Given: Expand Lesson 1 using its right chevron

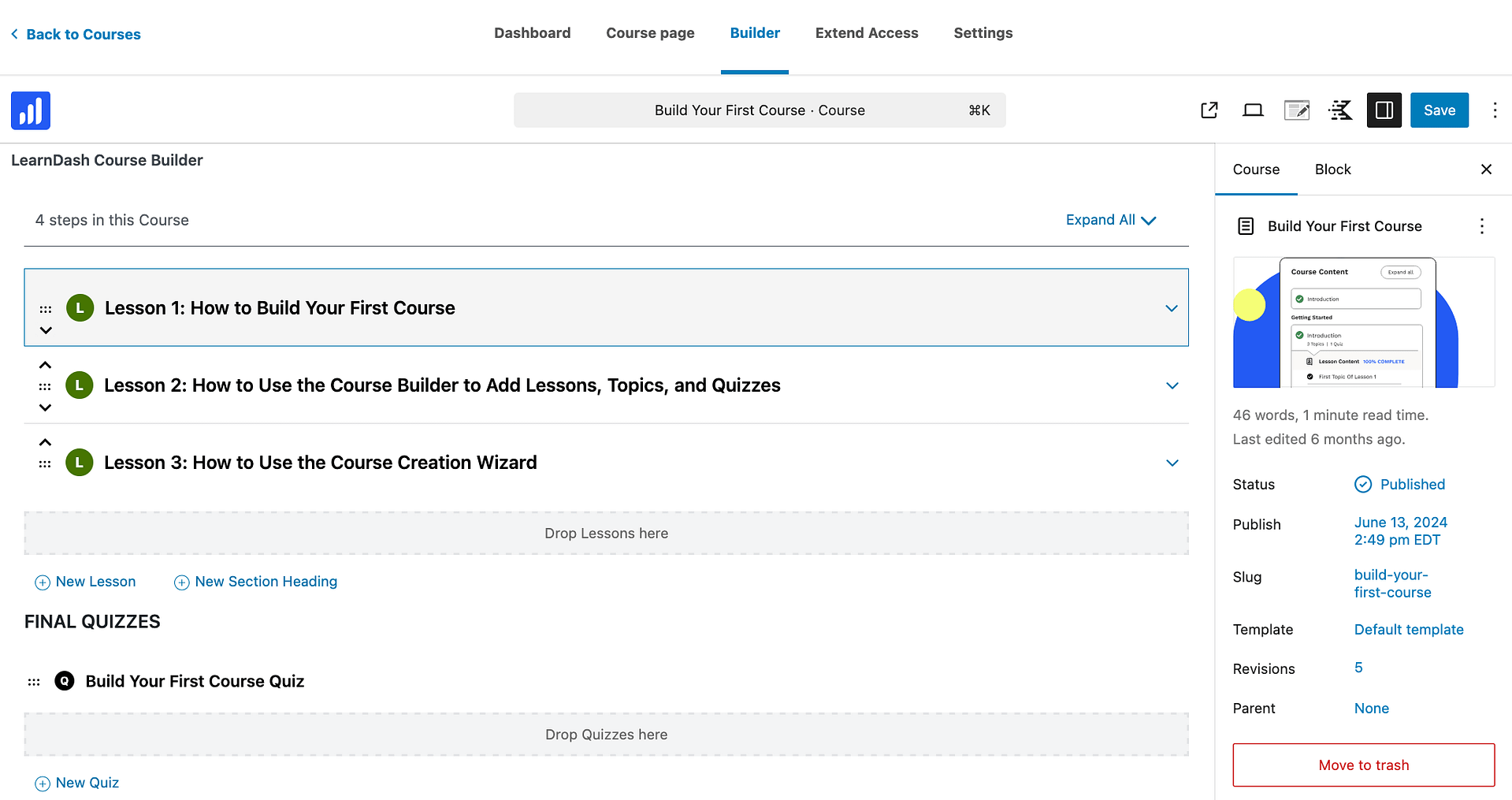Looking at the screenshot, I should (1172, 308).
